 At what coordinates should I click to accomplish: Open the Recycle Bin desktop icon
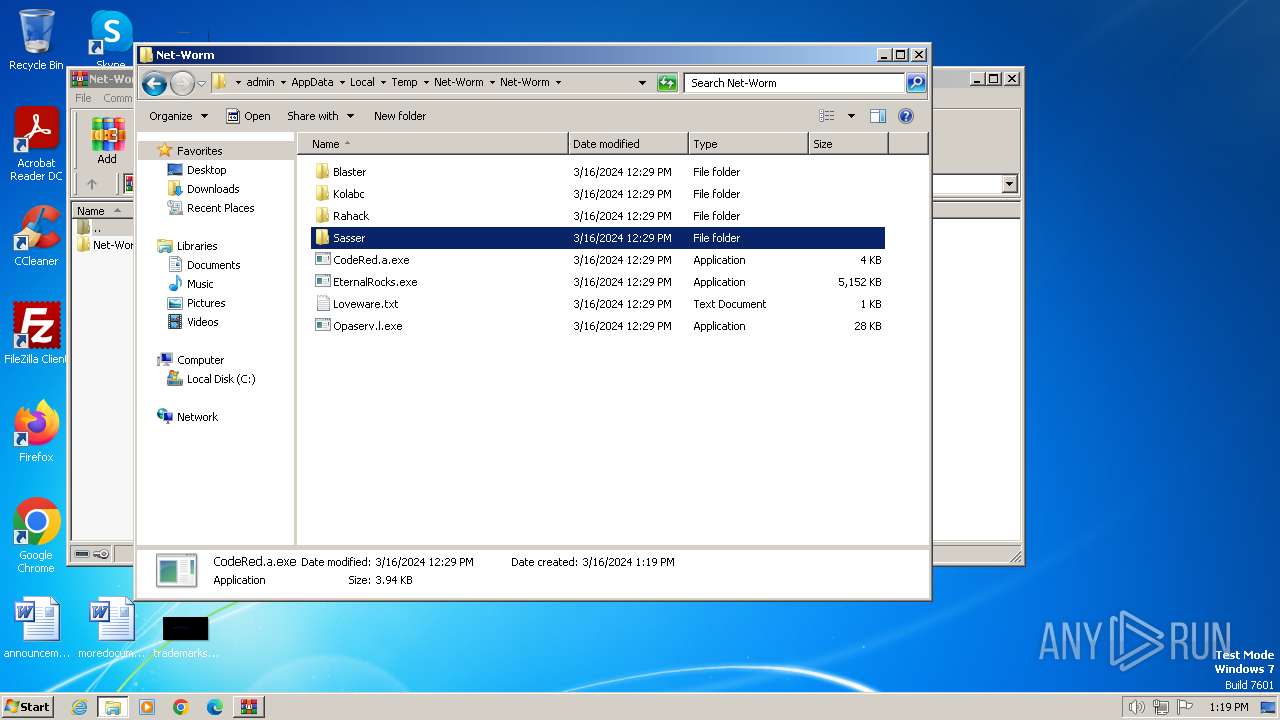[x=36, y=40]
